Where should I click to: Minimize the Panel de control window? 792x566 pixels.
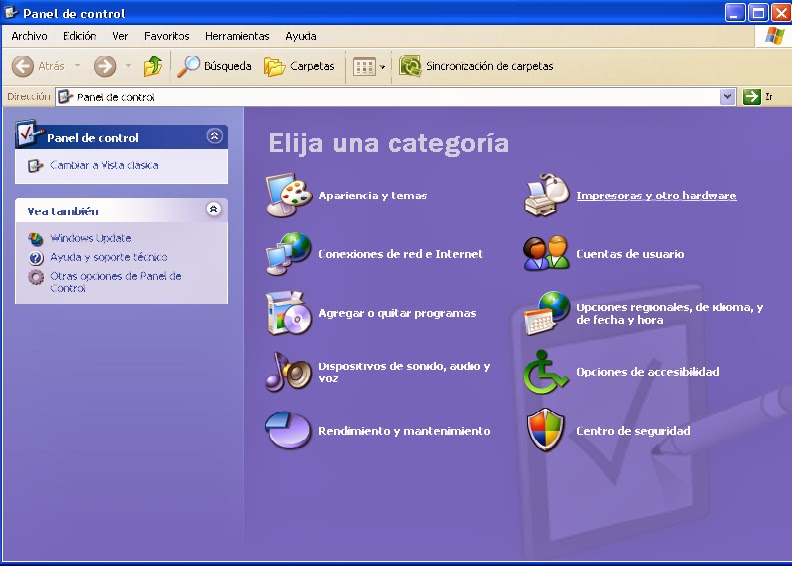734,12
